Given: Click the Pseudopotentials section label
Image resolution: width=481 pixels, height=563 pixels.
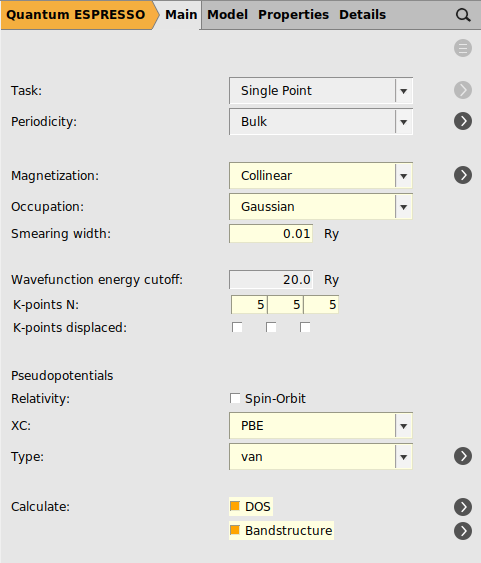Looking at the screenshot, I should (x=62, y=376).
